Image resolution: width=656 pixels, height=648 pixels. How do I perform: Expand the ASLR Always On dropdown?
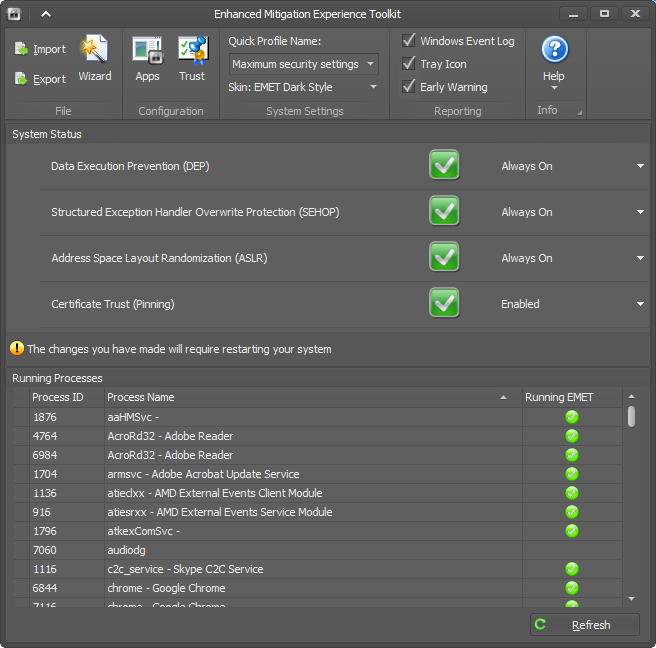tap(640, 258)
